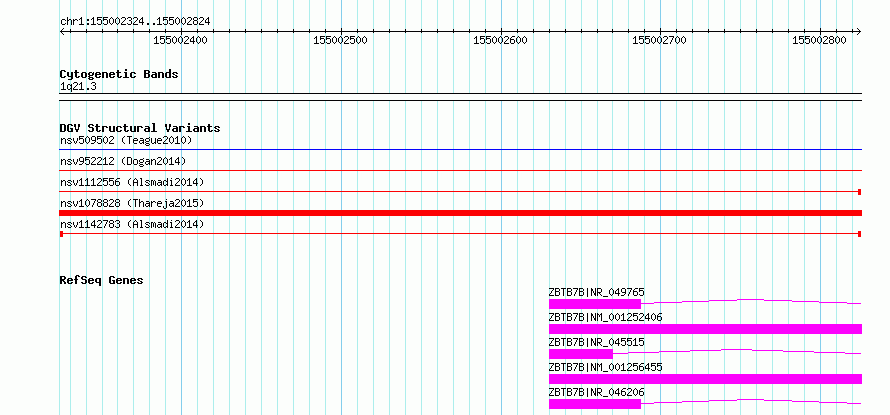The image size is (890, 415).
Task: Click the red line of nsv952212
Action: (x=461, y=170)
